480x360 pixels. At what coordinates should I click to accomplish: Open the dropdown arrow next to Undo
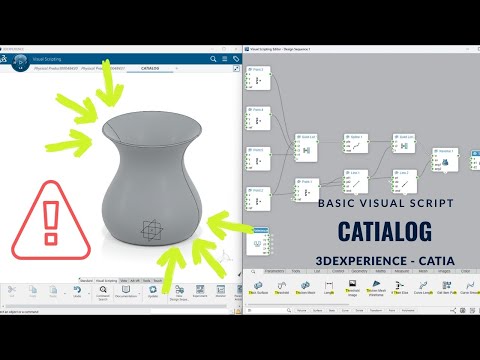[89, 294]
